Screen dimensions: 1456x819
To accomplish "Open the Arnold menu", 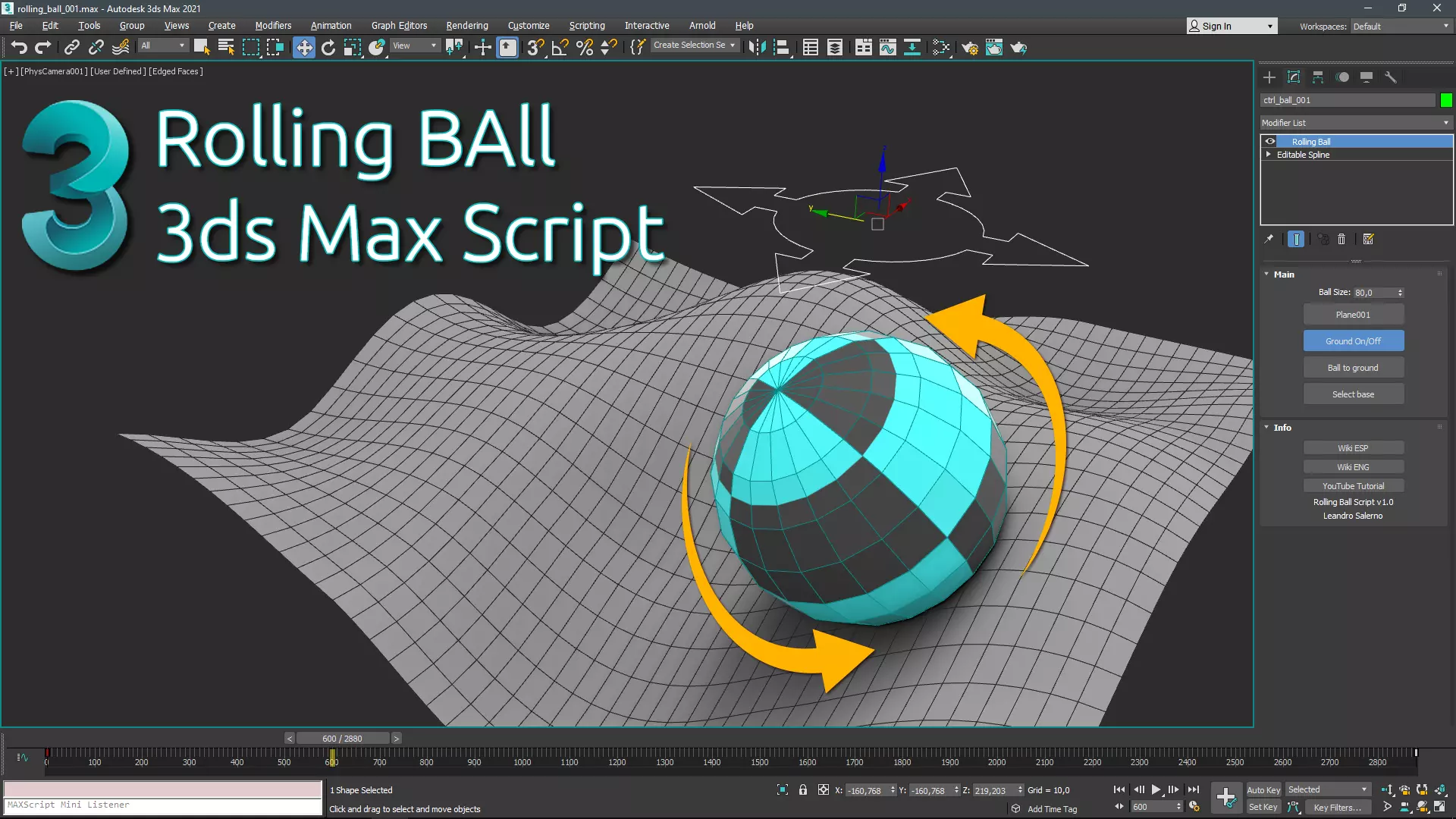I will click(702, 25).
